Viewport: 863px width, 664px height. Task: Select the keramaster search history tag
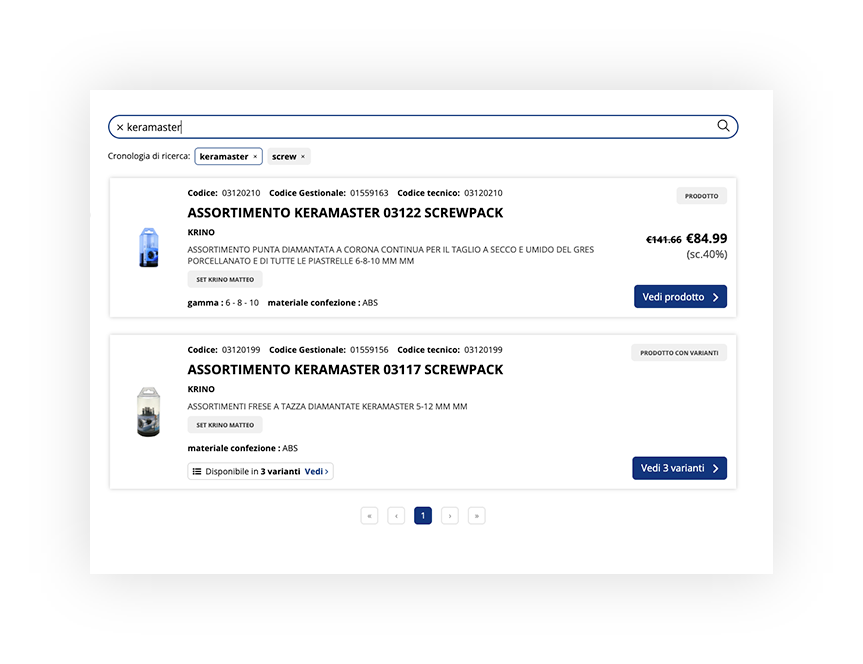(223, 156)
